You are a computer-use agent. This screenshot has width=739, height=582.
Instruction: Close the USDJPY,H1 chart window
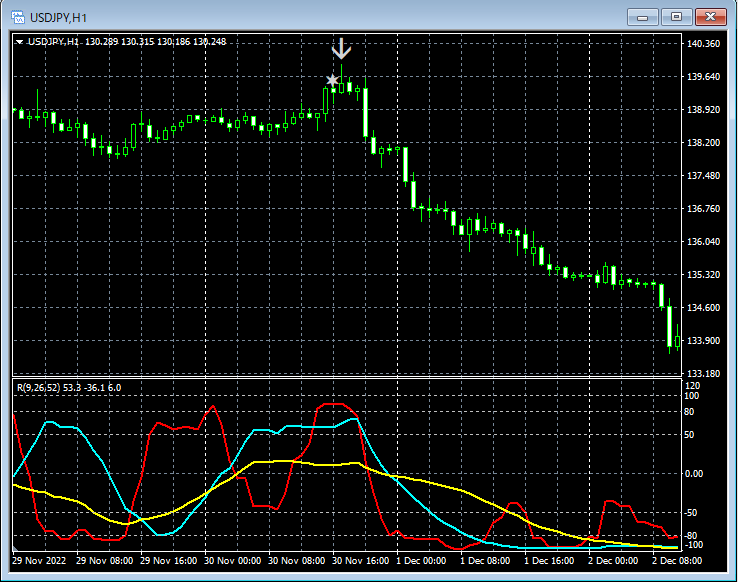(710, 16)
